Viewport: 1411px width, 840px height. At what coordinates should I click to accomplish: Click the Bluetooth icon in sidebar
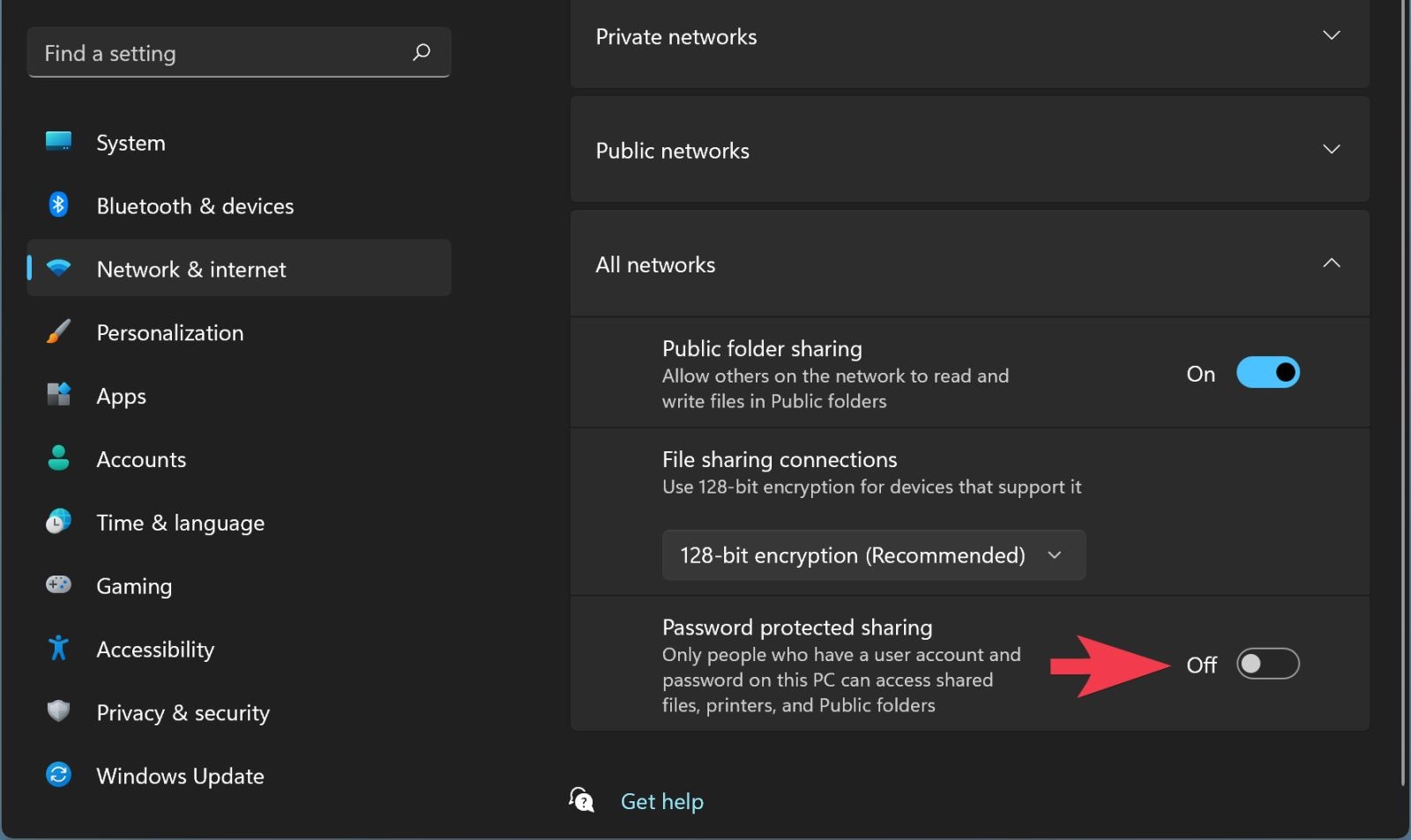click(x=58, y=204)
